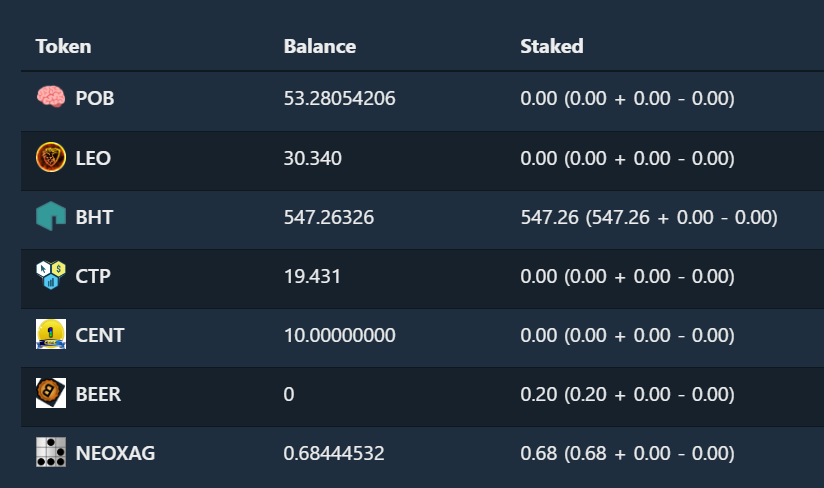This screenshot has height=488, width=824.
Task: Click NEOXAG staked value 0.68
Action: pyautogui.click(x=539, y=453)
